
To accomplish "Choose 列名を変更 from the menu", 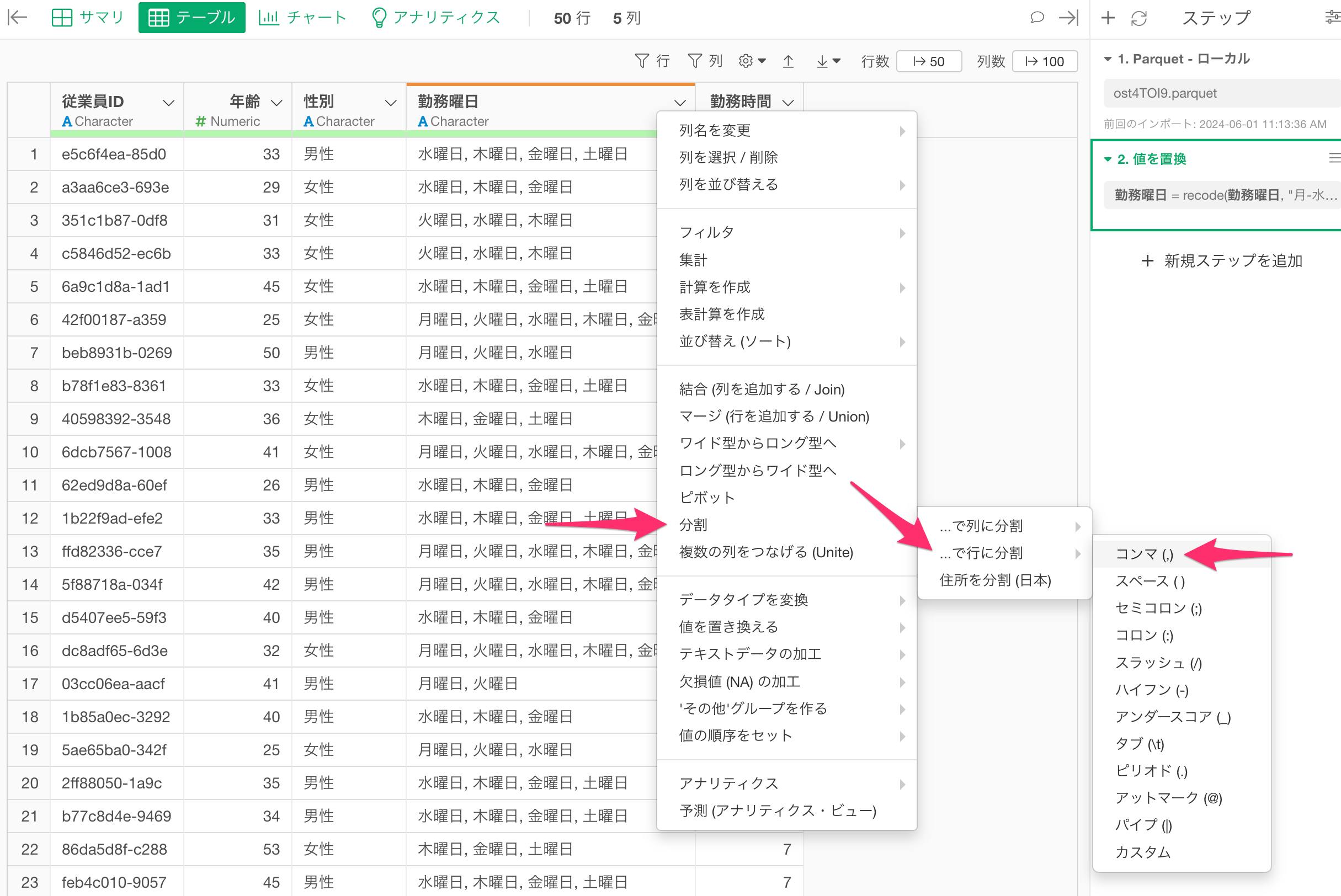I will [x=787, y=131].
